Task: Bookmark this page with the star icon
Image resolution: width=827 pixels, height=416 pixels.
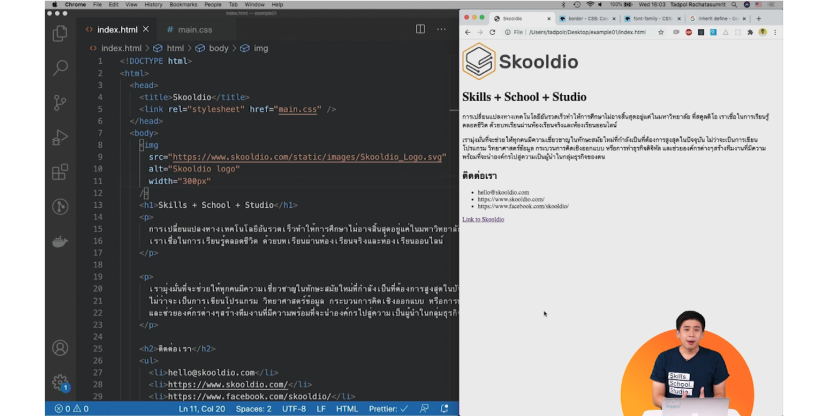Action: 661,32
